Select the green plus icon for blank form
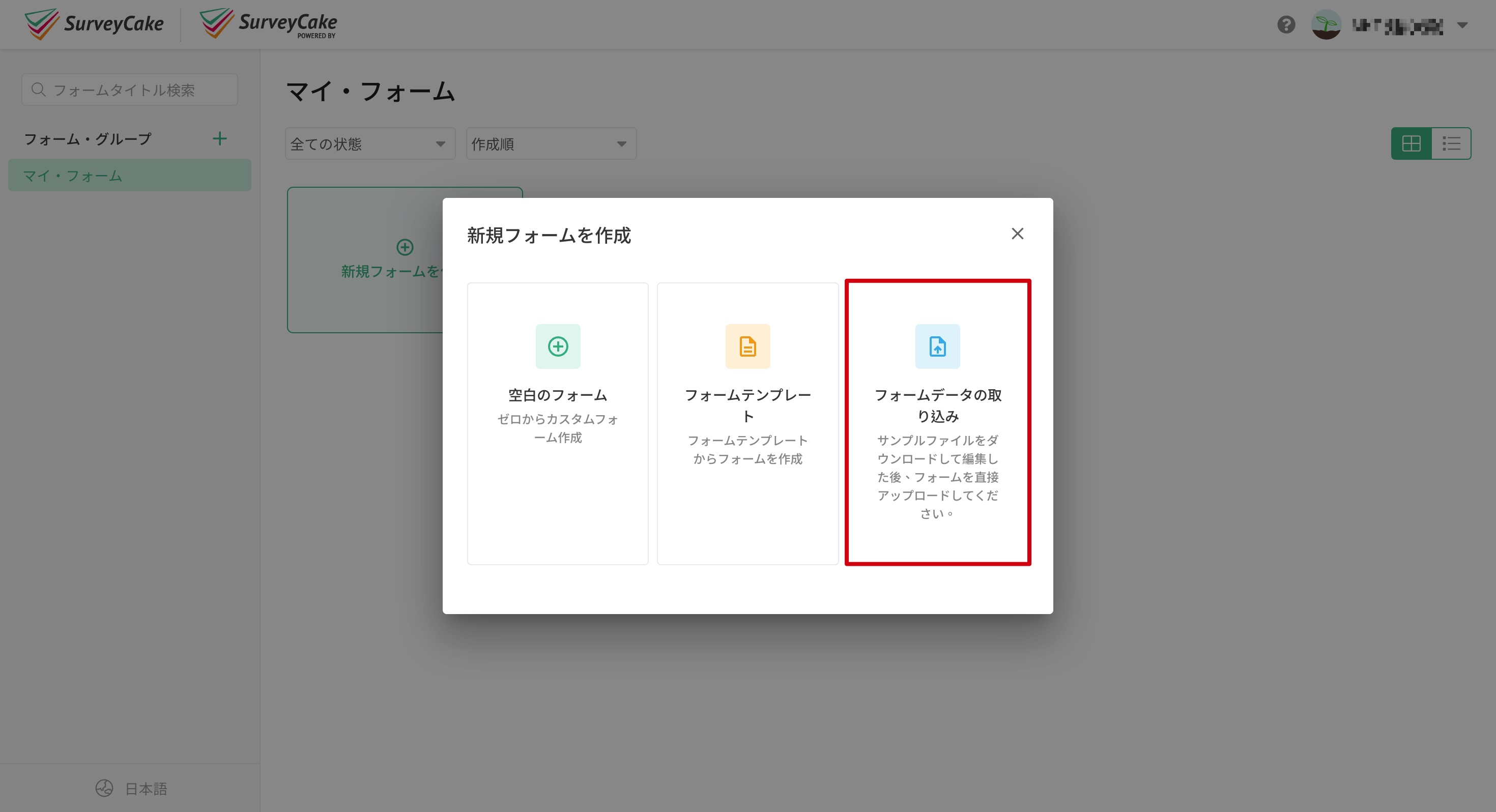The image size is (1496, 812). 558,346
